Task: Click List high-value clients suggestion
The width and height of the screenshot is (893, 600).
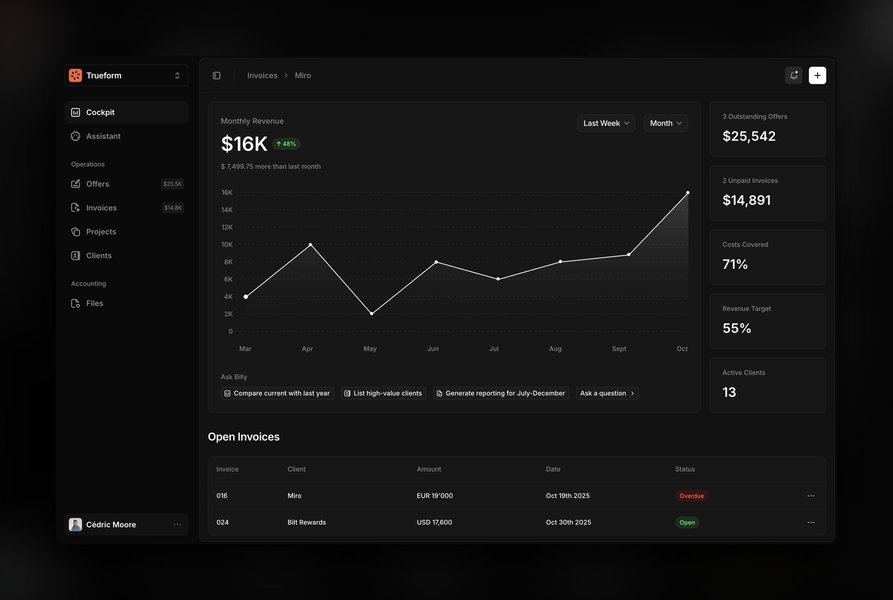Action: [383, 393]
